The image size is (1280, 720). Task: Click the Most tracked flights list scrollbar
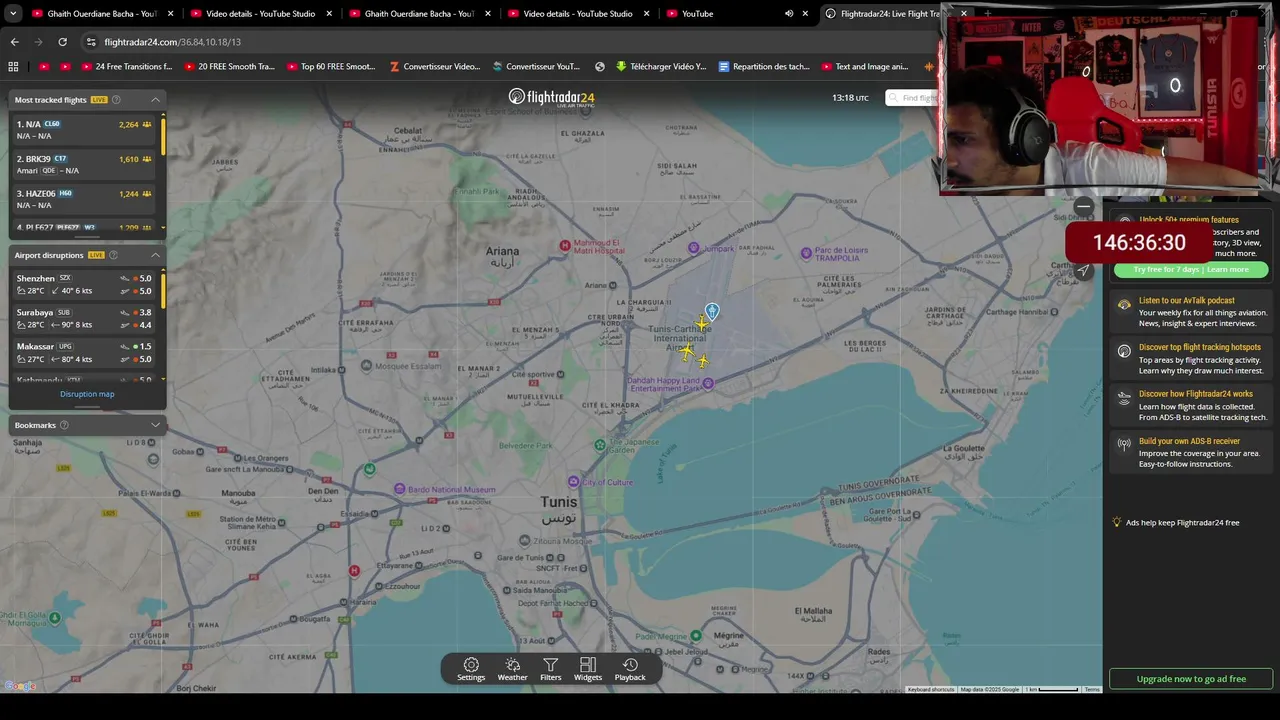coord(163,135)
